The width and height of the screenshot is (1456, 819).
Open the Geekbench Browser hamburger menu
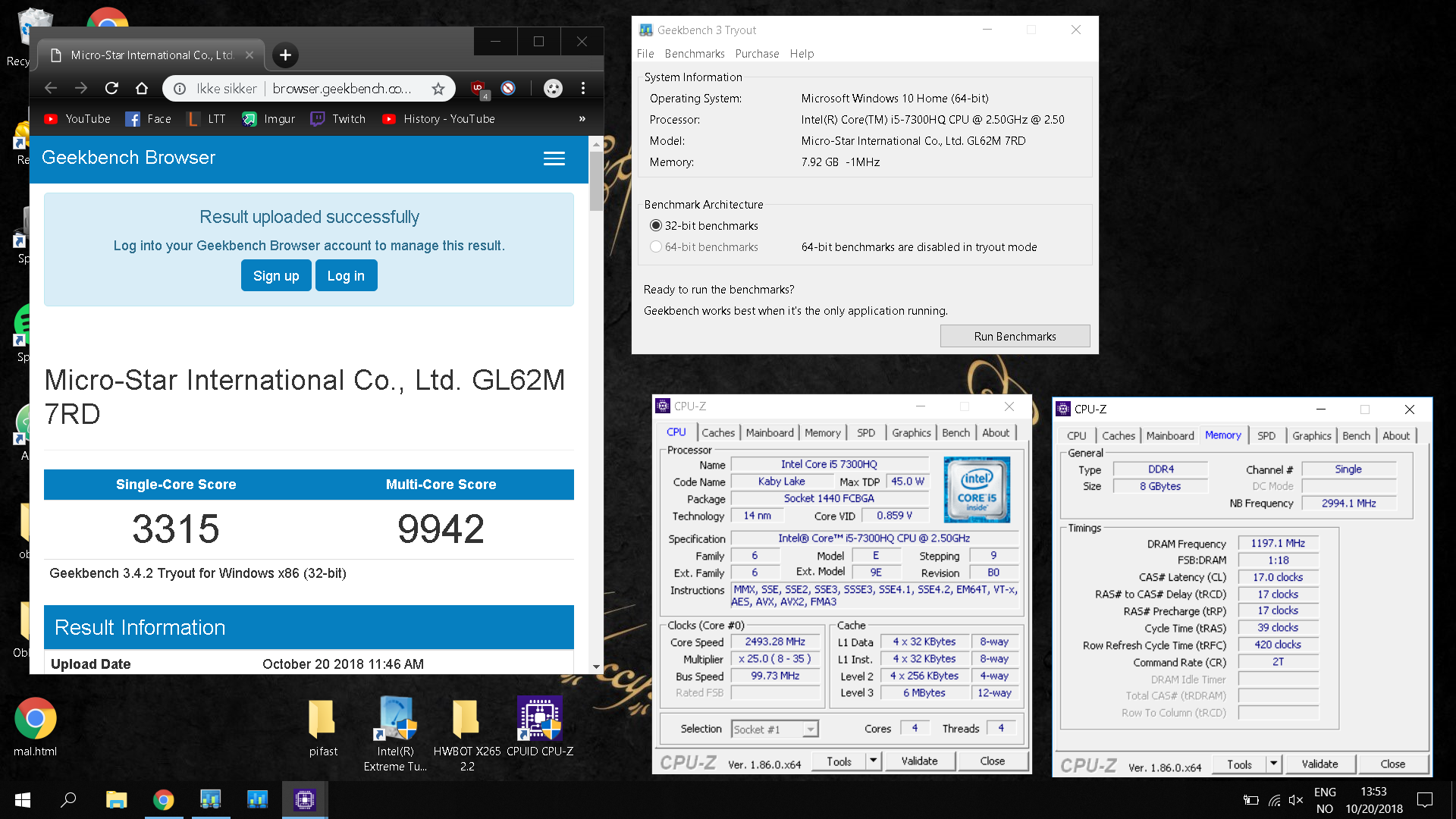[554, 158]
